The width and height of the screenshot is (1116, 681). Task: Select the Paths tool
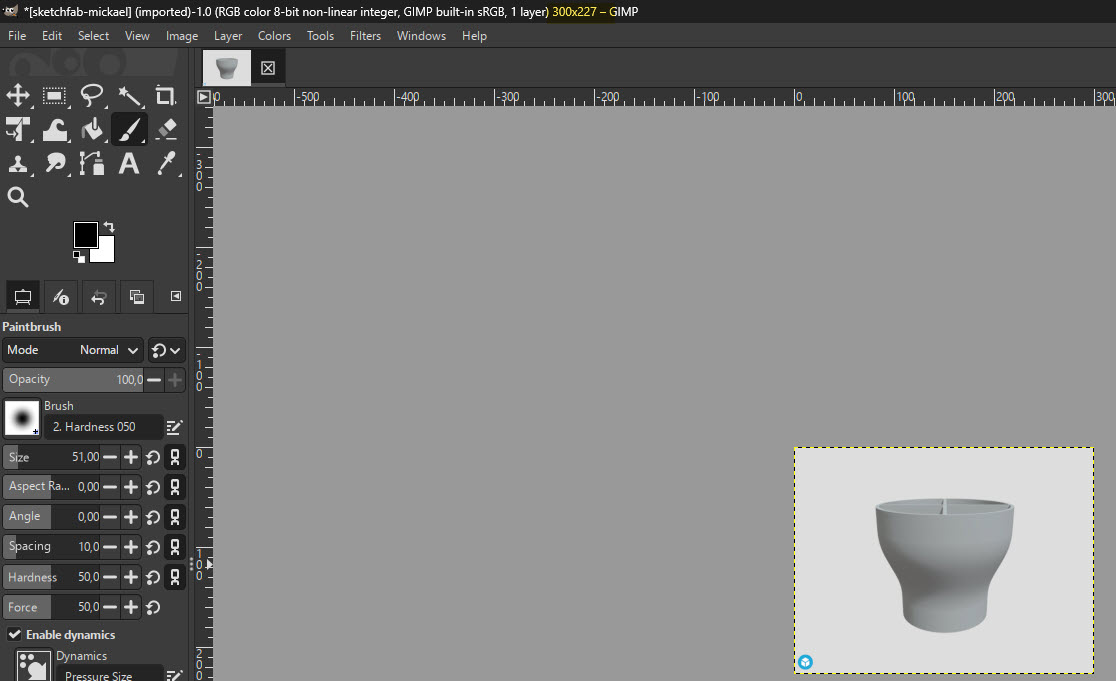click(x=92, y=164)
